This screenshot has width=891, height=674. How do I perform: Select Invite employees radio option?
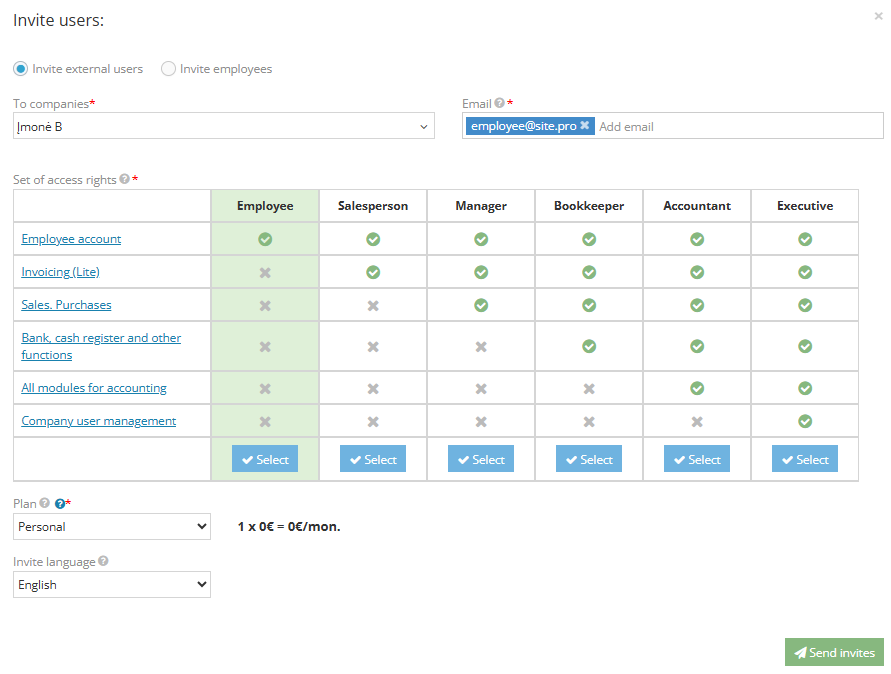tap(169, 69)
